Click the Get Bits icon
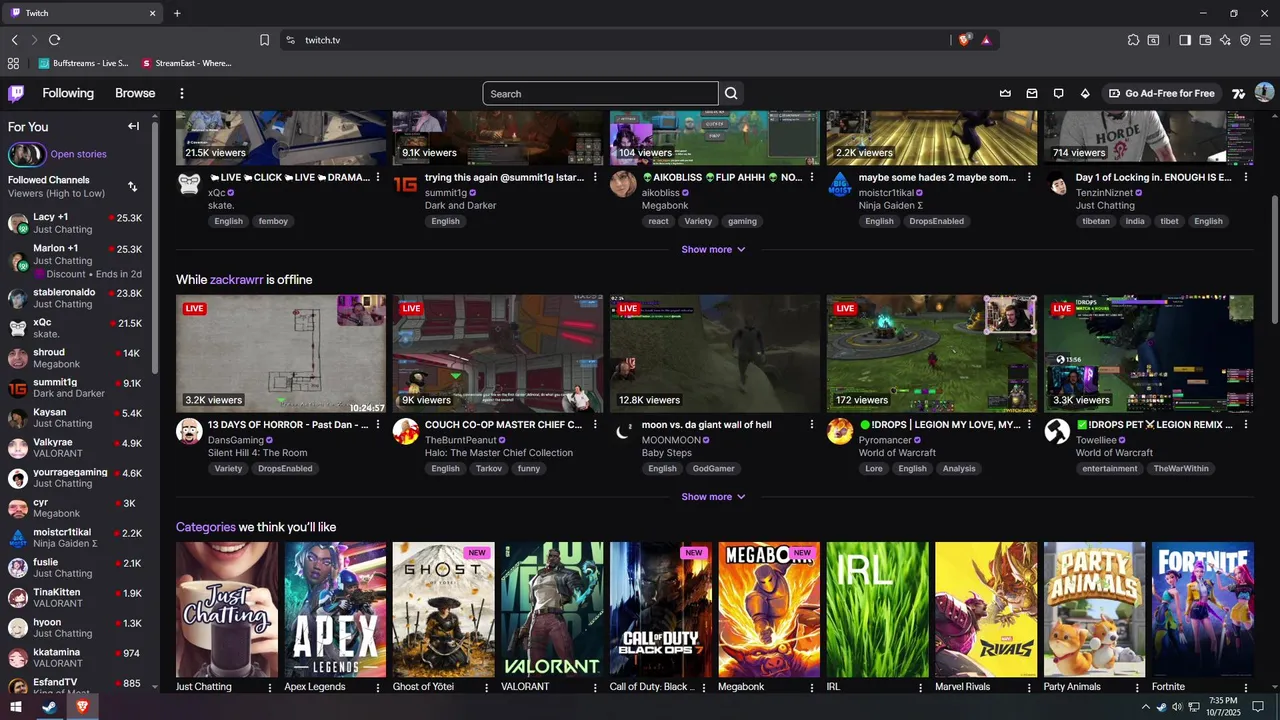 [x=1085, y=93]
